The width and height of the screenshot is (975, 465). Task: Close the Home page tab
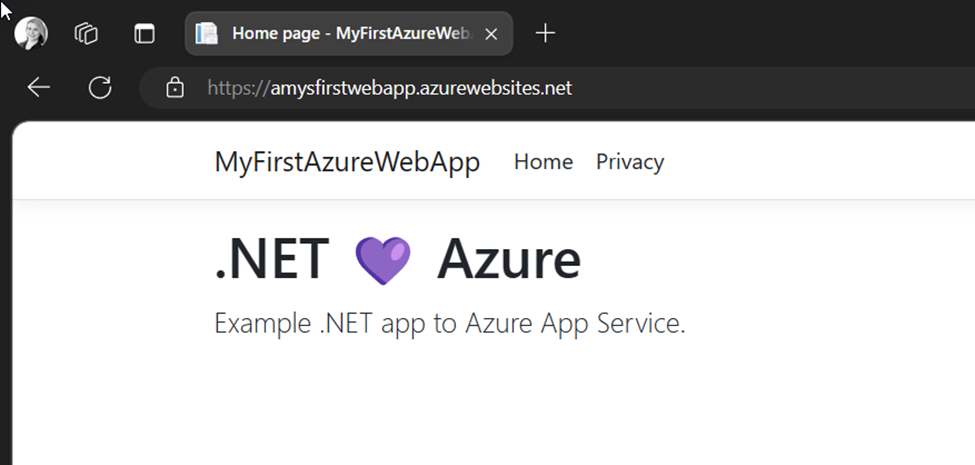point(491,34)
